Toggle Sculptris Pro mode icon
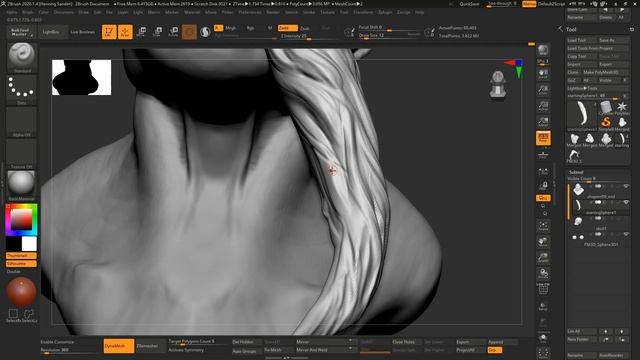 205,32
